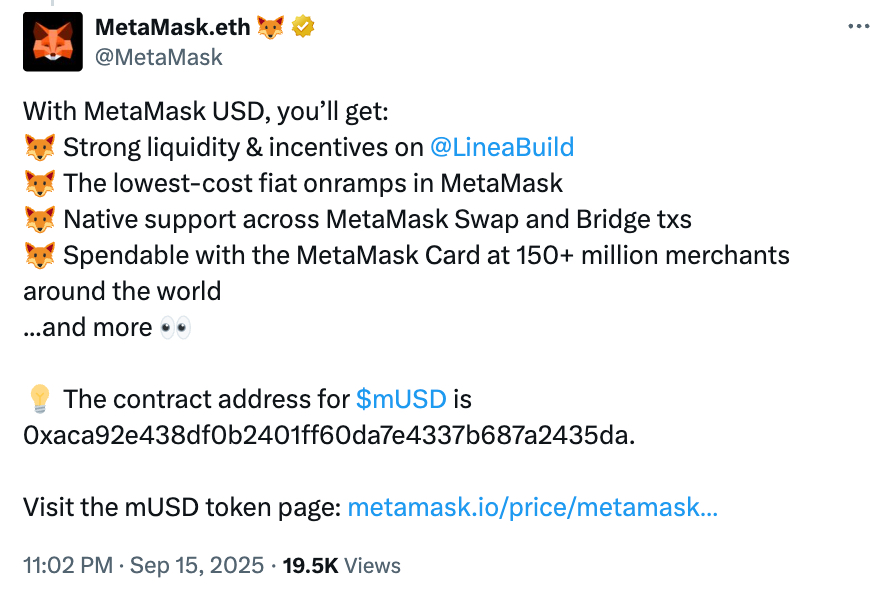Viewport: 892px width, 594px height.
Task: Click the 0xaca92e438df0b… contract address
Action: coord(329,435)
